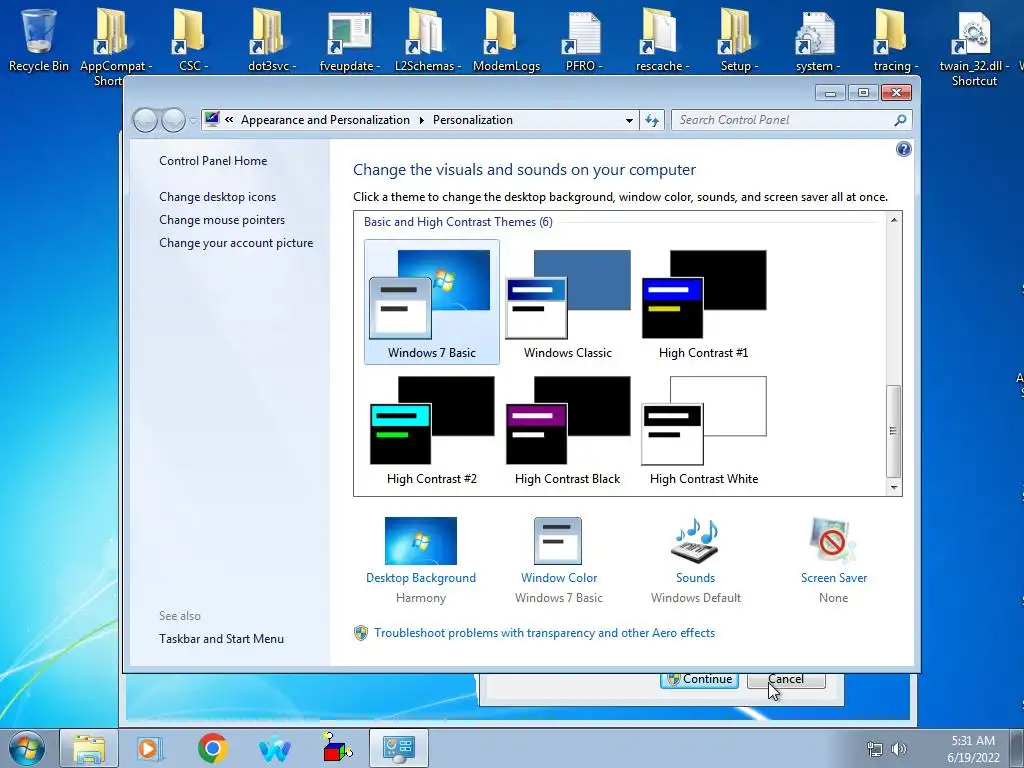Open the twain_32.dll shortcut icon

972,33
